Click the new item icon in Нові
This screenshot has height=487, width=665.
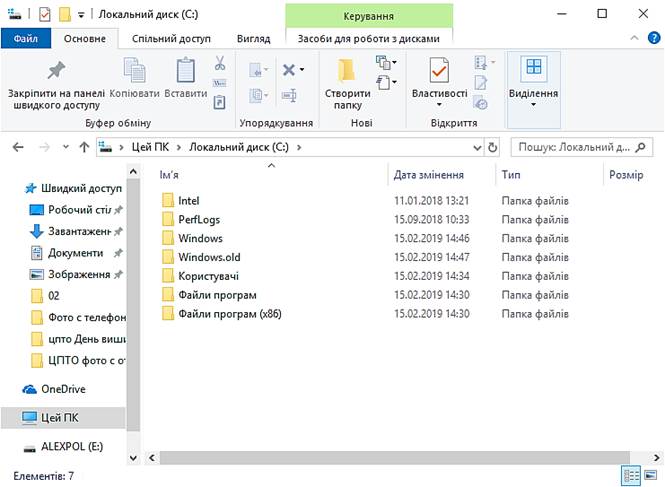point(383,62)
